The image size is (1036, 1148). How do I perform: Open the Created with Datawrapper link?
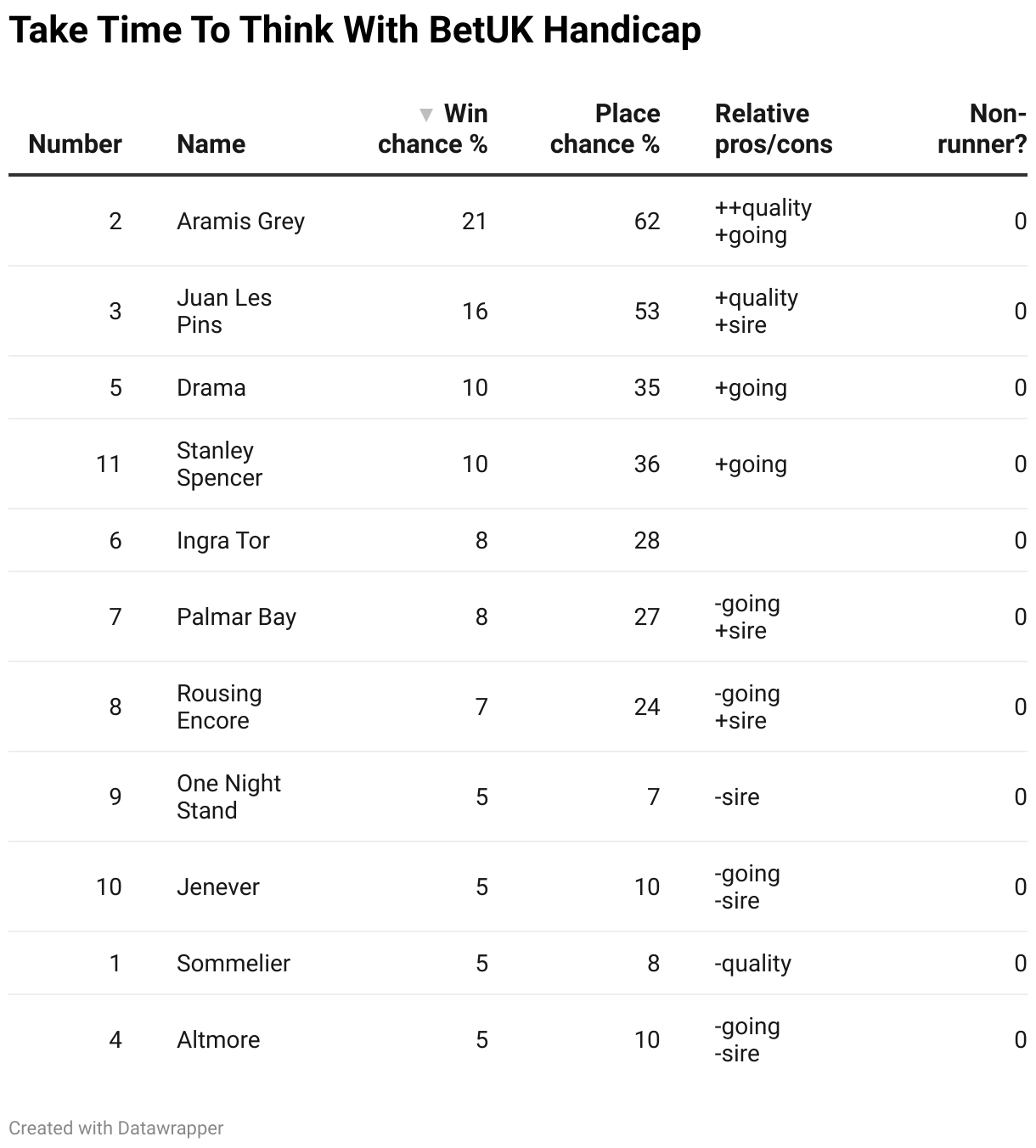[x=116, y=1128]
